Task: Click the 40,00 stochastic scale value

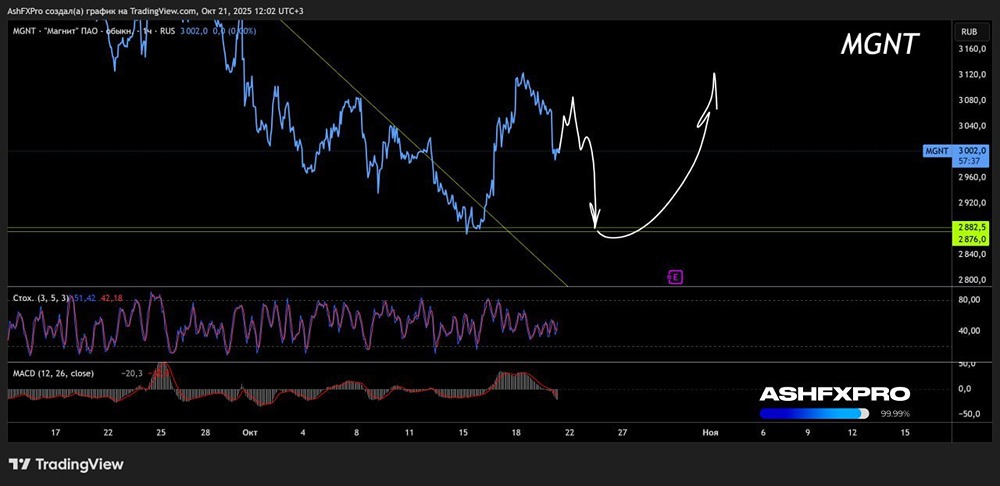Action: [x=969, y=330]
